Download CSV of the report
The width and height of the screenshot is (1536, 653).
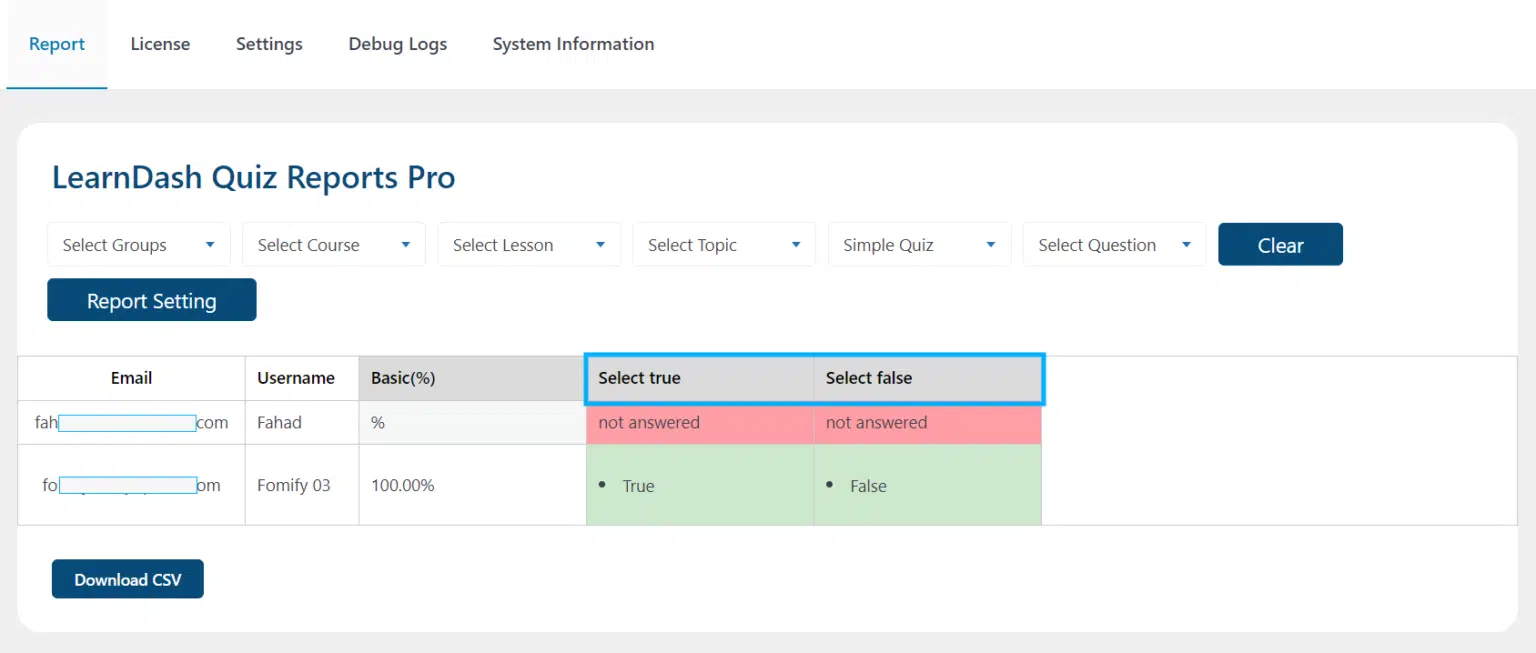(x=128, y=579)
